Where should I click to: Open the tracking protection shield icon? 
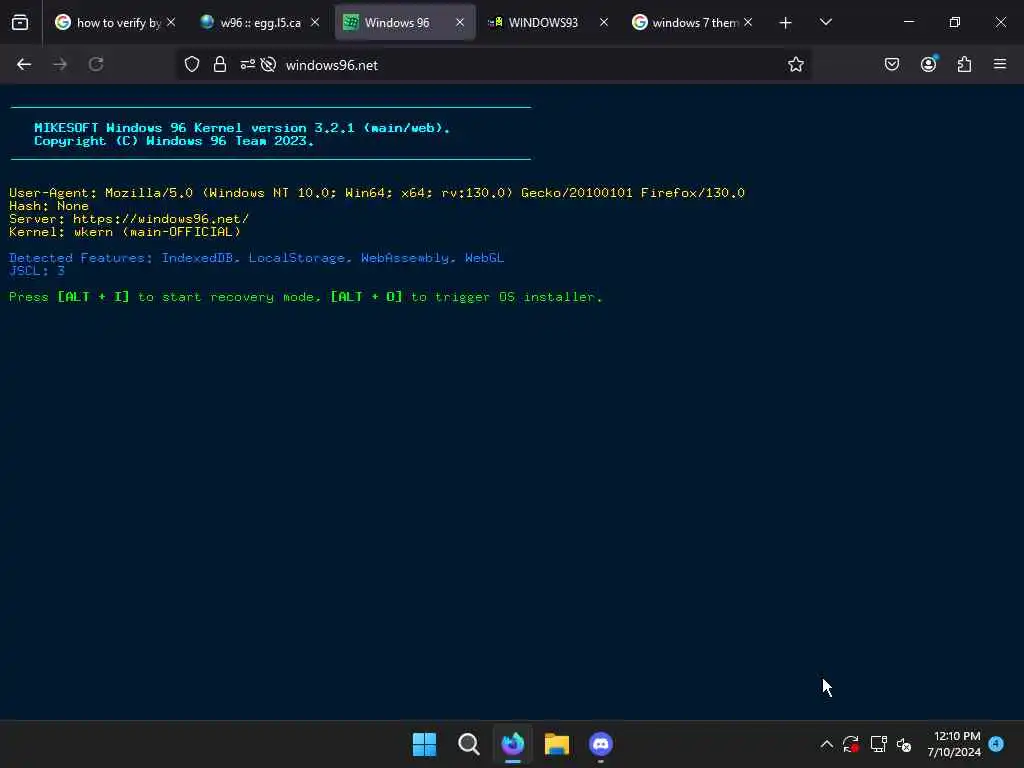click(191, 65)
